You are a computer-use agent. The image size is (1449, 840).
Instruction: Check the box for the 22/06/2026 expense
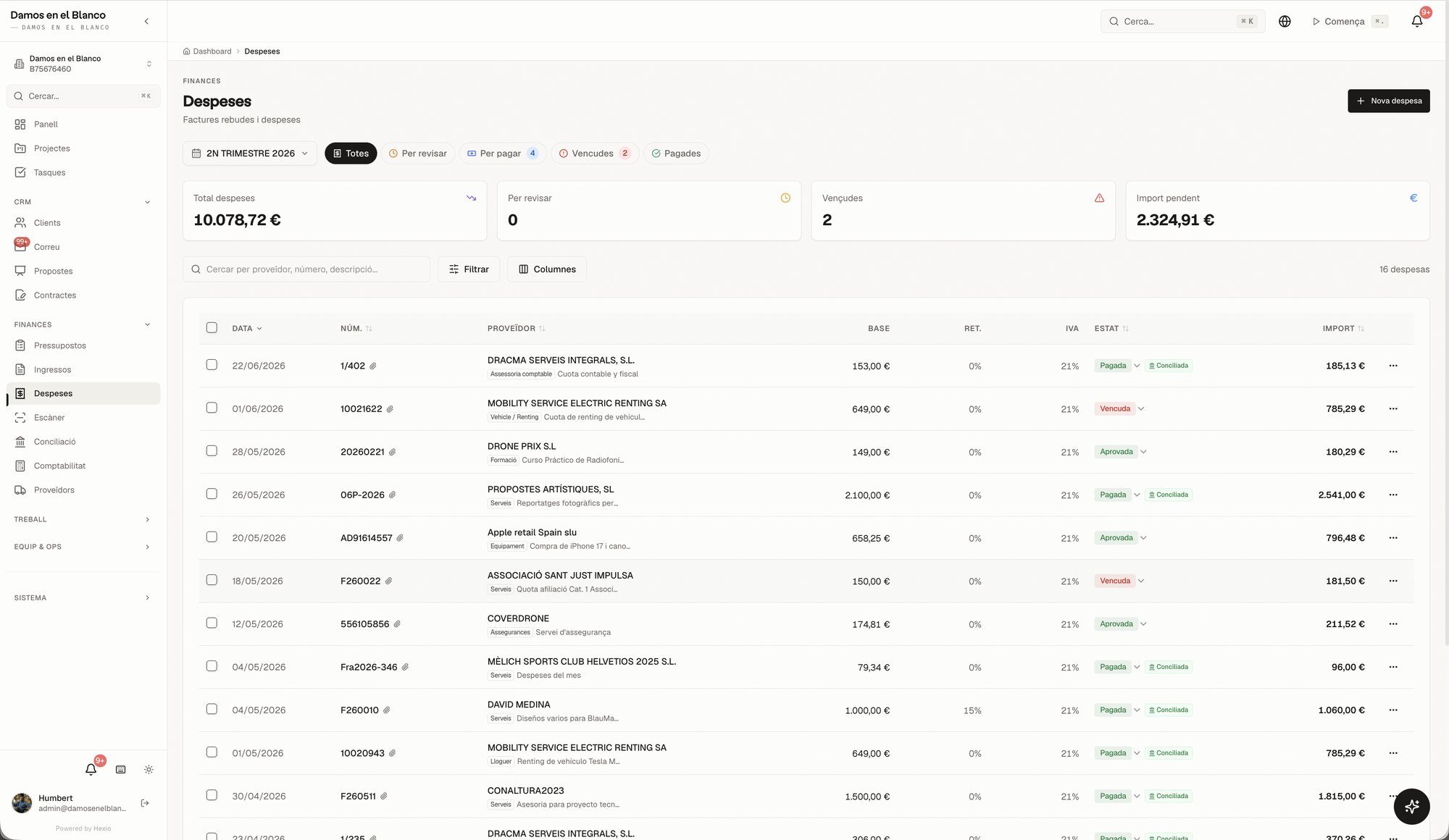click(212, 365)
